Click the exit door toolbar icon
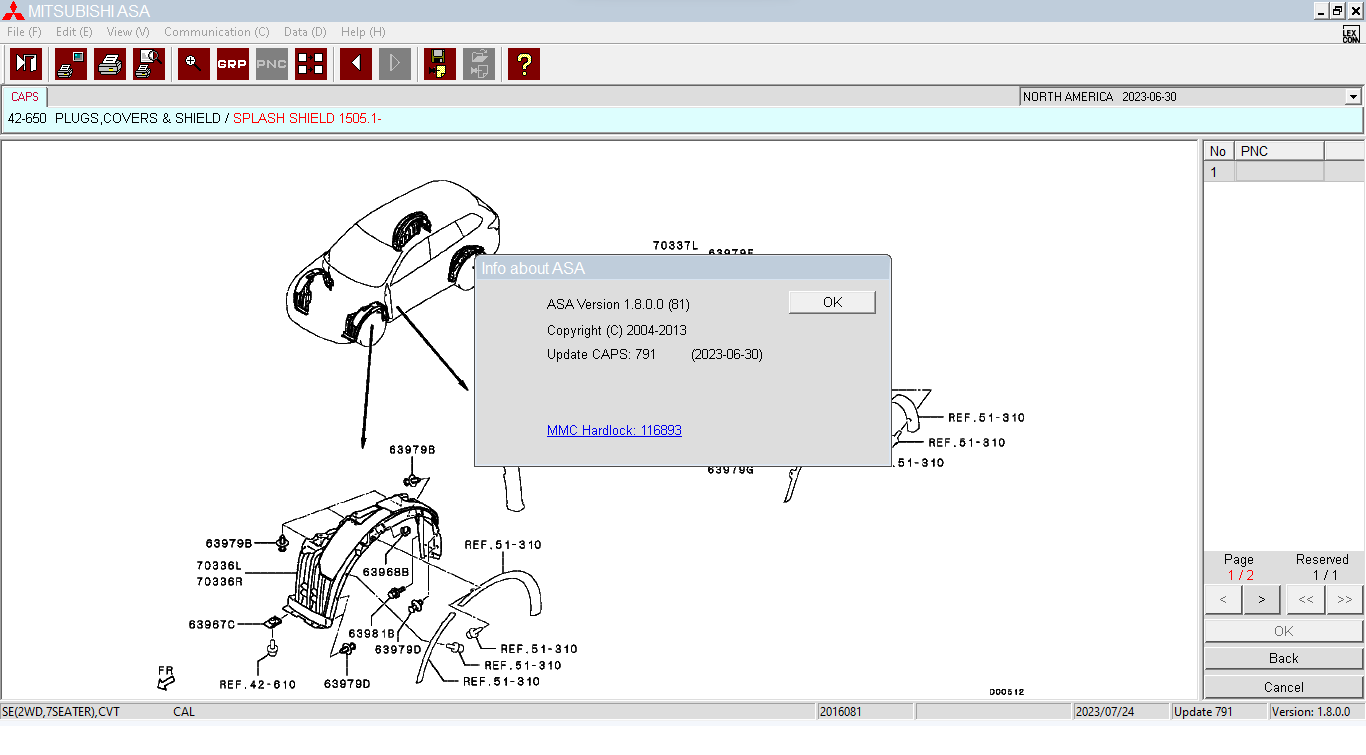 coord(26,64)
